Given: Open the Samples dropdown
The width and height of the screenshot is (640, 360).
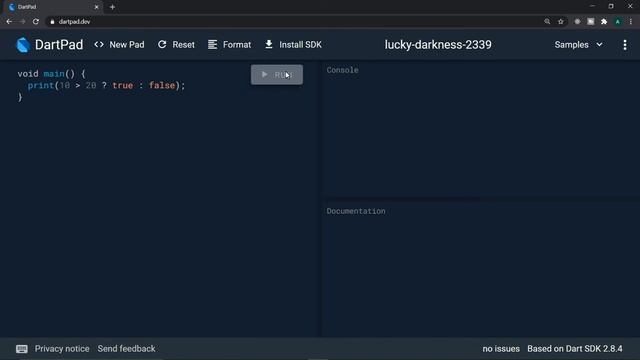Looking at the screenshot, I should coord(578,45).
